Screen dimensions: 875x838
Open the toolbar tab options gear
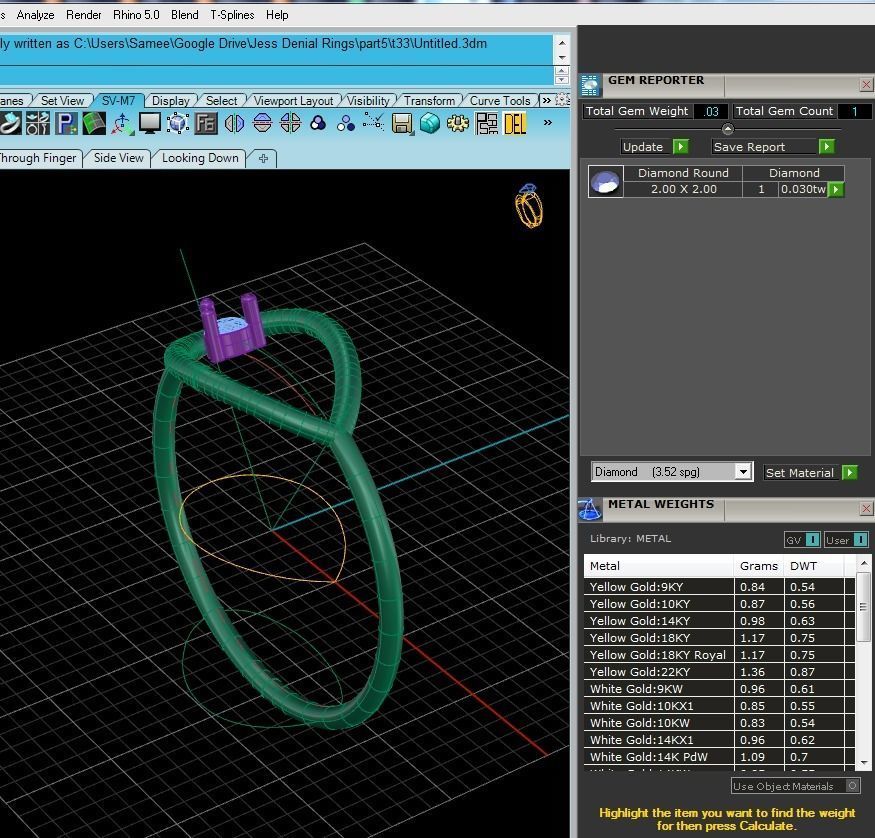tap(562, 100)
